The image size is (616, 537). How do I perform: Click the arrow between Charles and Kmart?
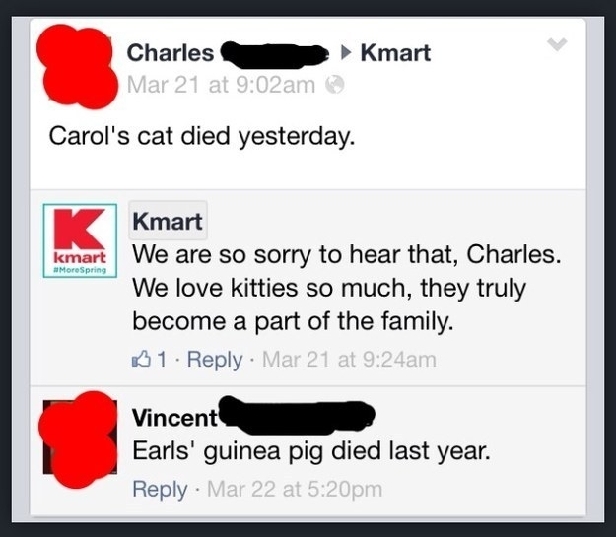(347, 52)
